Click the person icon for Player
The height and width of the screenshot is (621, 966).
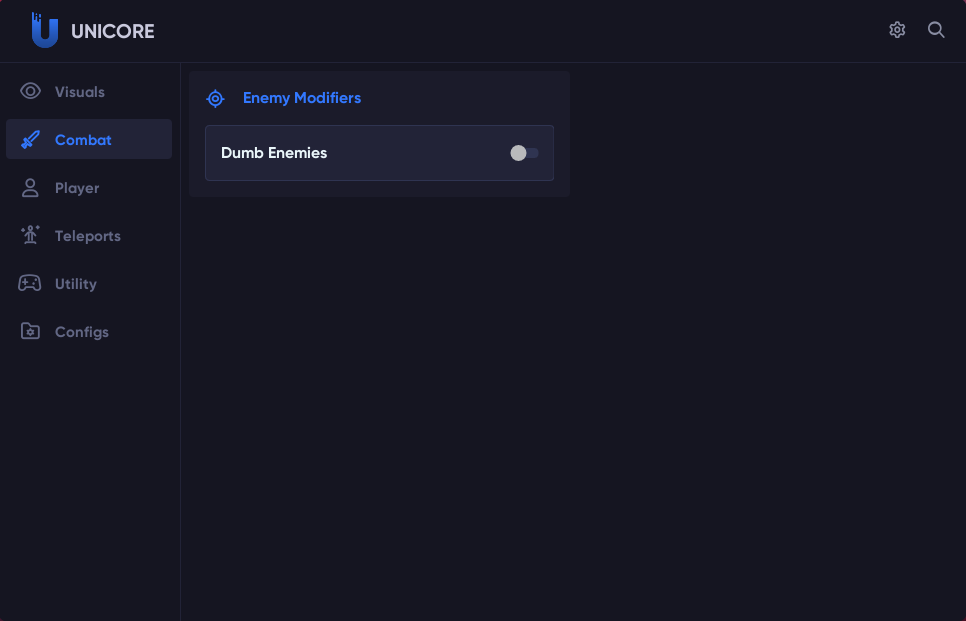[30, 188]
